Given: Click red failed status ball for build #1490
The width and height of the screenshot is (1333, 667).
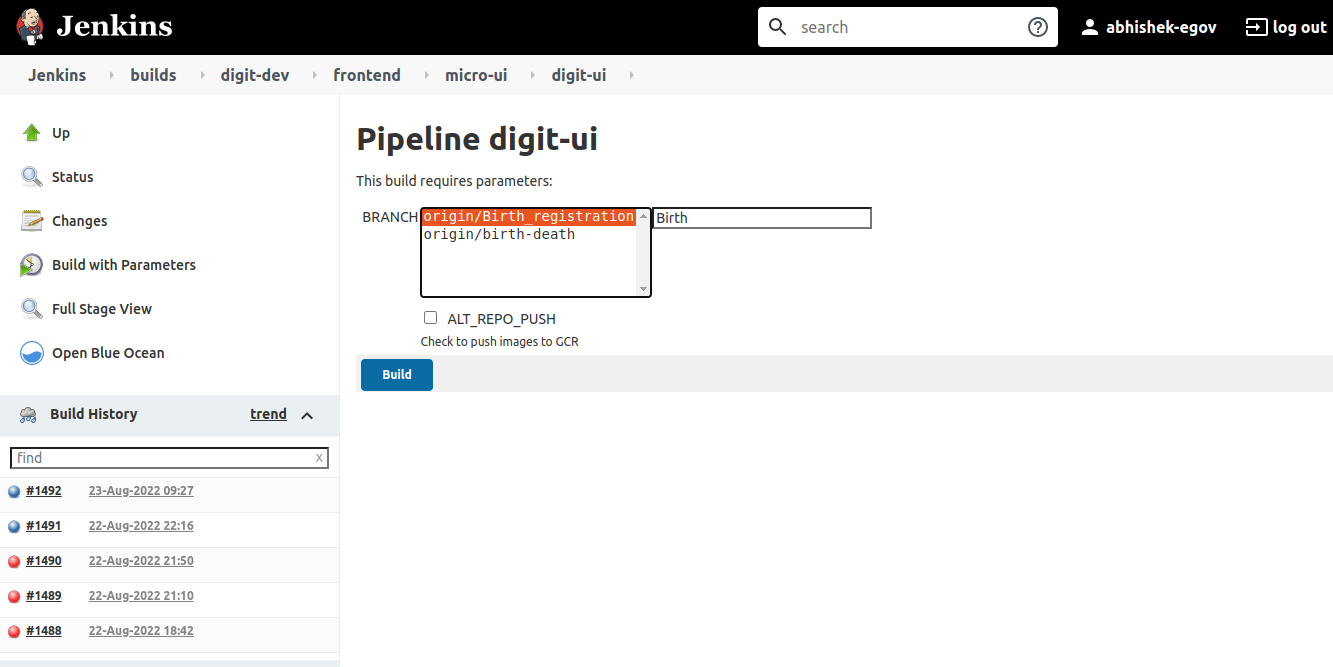Looking at the screenshot, I should tap(14, 561).
